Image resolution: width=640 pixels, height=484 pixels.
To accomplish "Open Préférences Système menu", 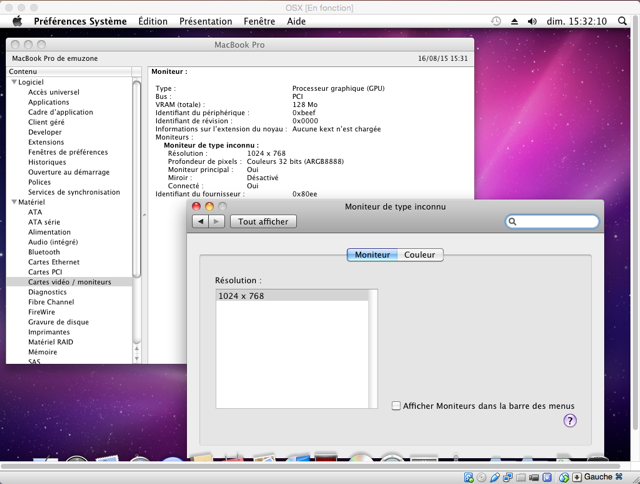I will click(80, 21).
